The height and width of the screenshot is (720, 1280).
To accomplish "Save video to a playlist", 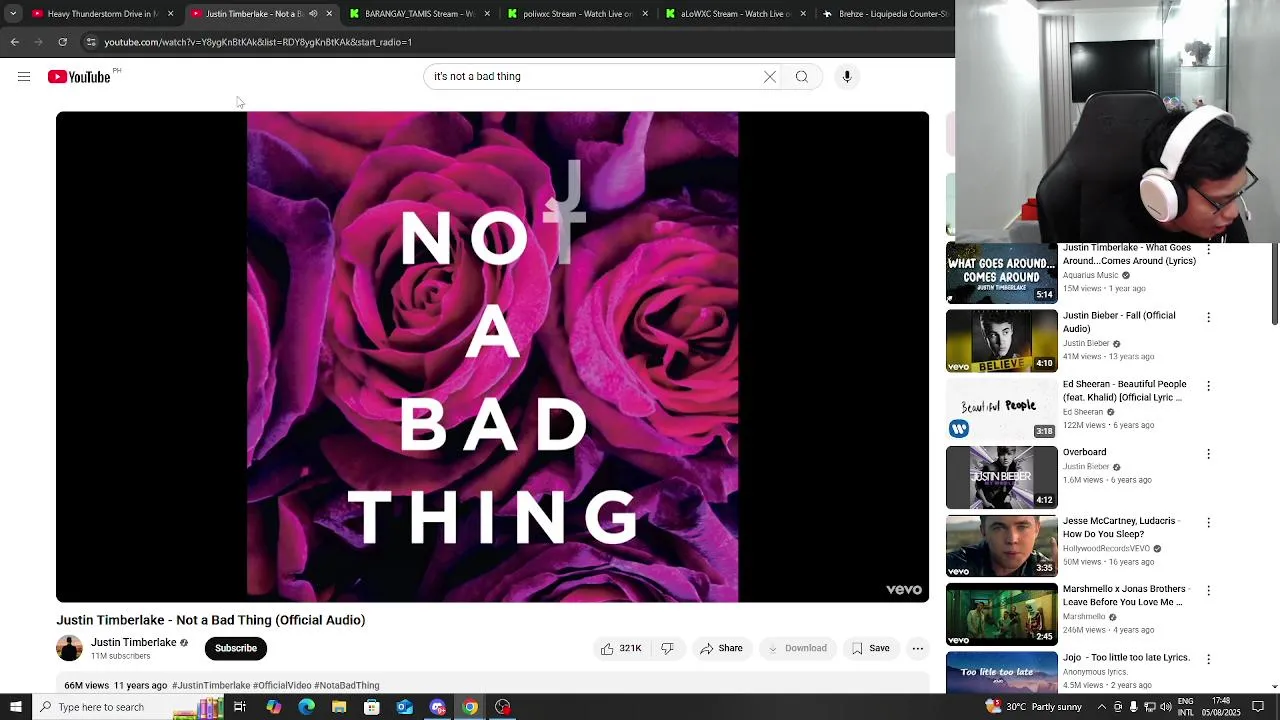I will pyautogui.click(x=870, y=649).
